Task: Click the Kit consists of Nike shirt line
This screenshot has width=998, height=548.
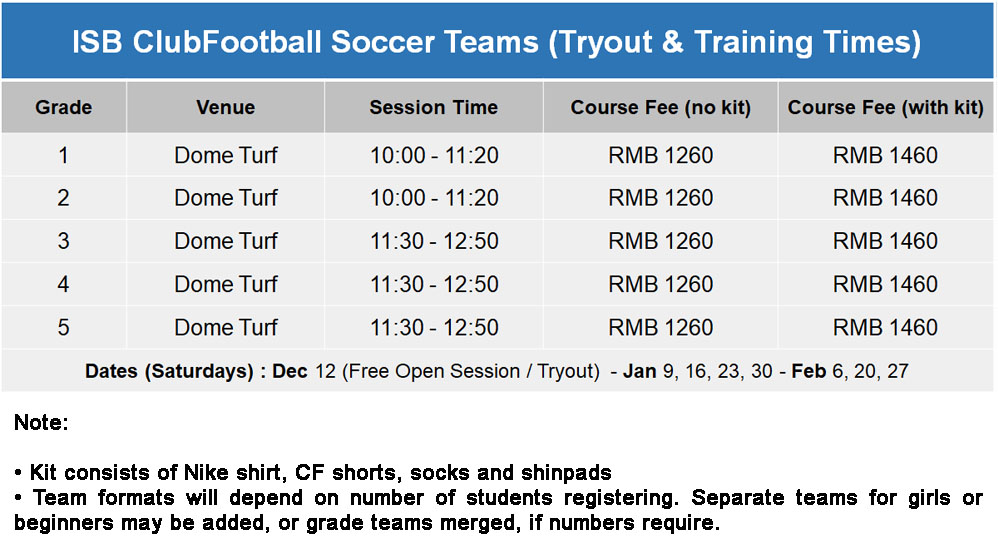Action: 313,473
